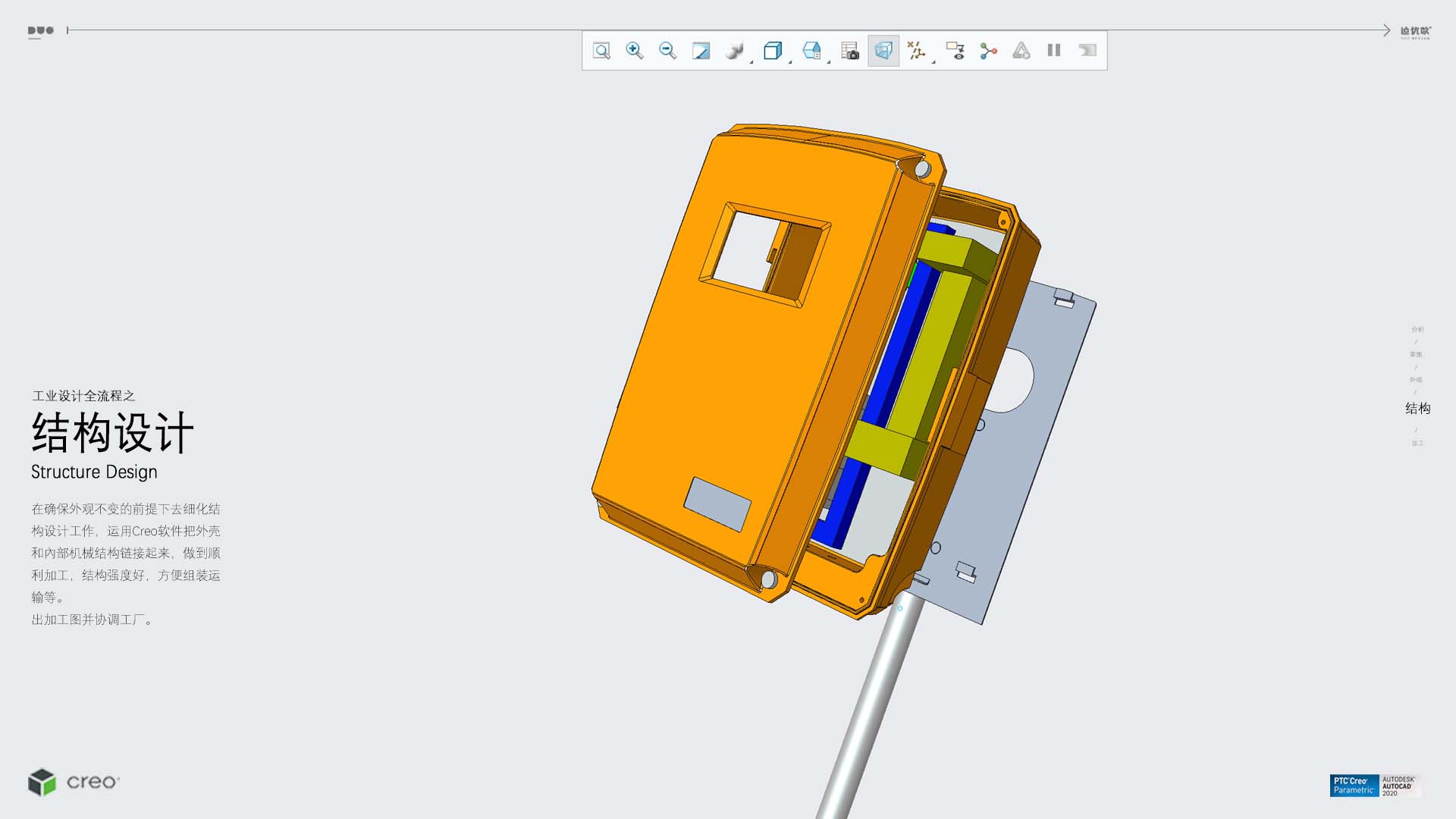Click the red-green-blue node tree icon
1456x819 pixels.
pyautogui.click(x=988, y=51)
